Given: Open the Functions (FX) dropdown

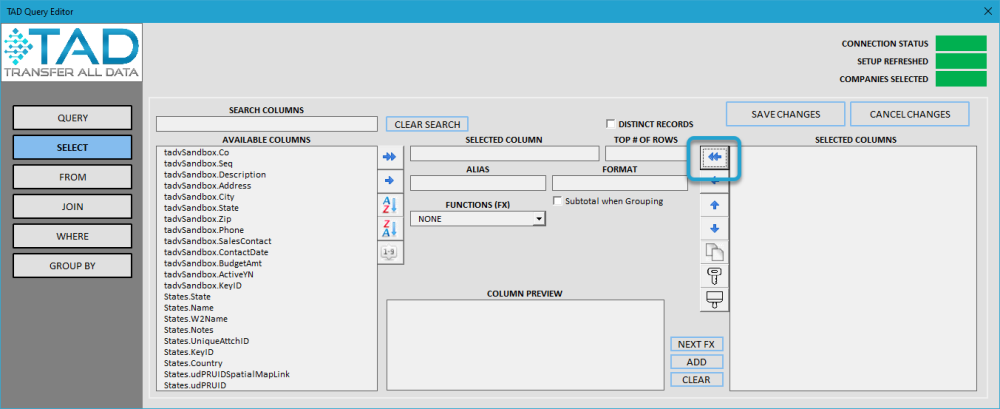Looking at the screenshot, I should [x=539, y=219].
